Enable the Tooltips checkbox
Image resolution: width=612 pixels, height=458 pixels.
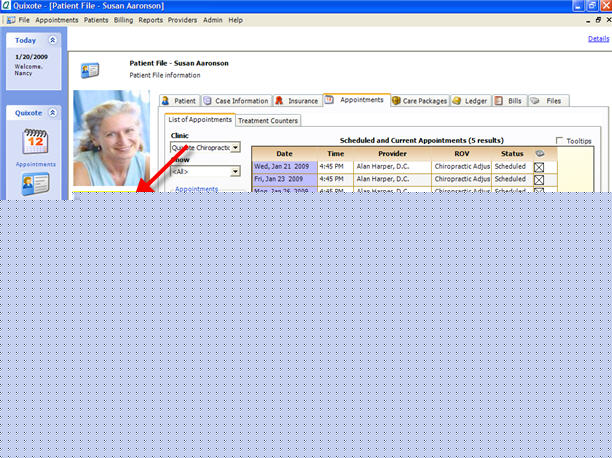pyautogui.click(x=559, y=140)
